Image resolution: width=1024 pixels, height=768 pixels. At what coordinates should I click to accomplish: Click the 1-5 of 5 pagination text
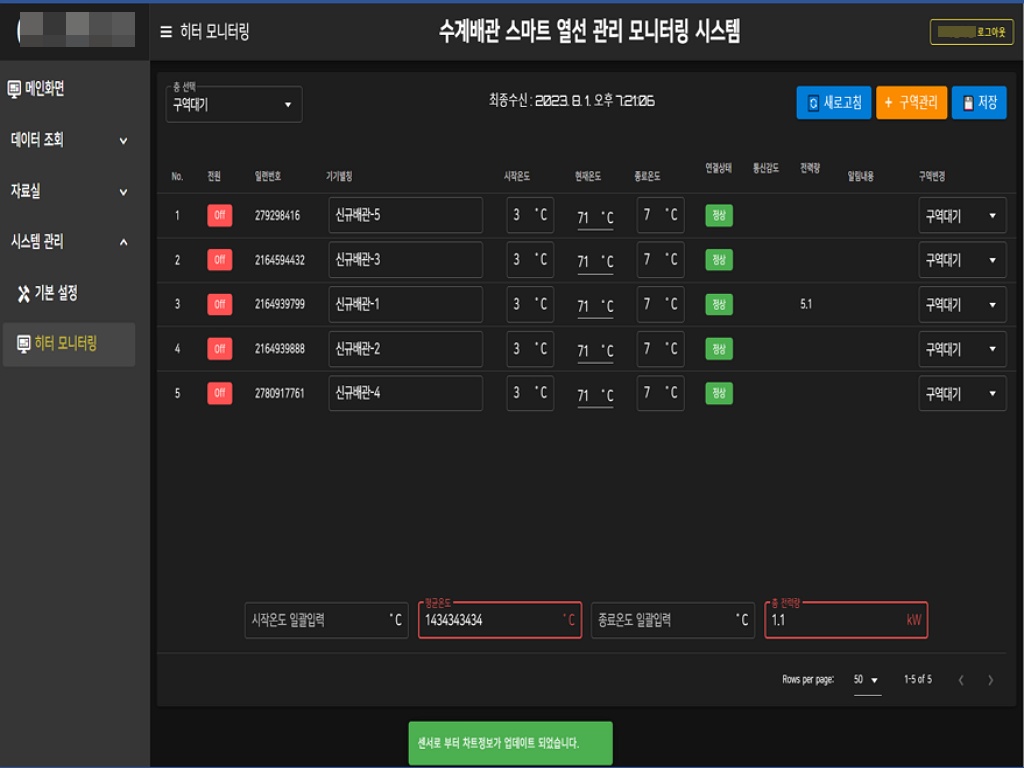[x=918, y=680]
